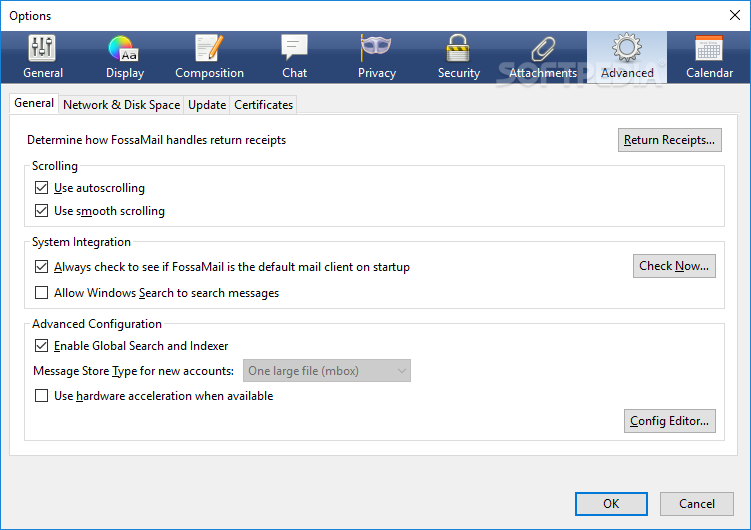Close the Options window

point(735,15)
